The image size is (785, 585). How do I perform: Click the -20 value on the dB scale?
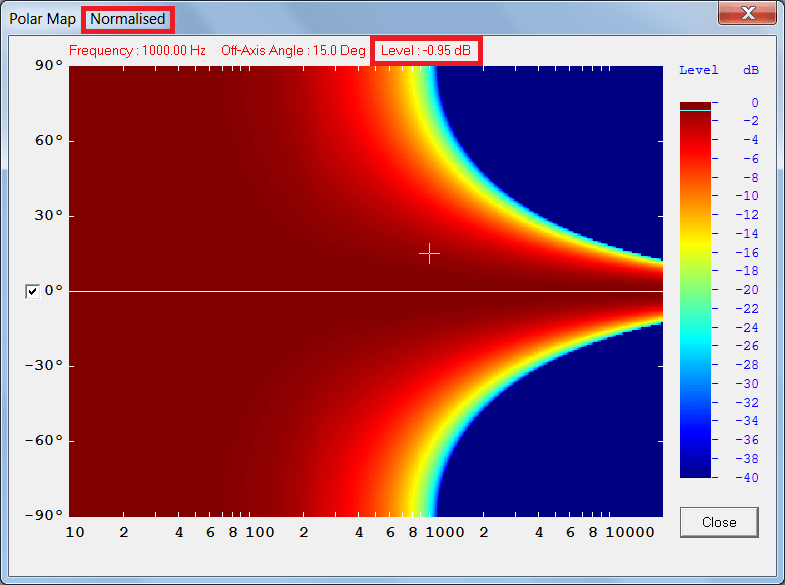[747, 290]
